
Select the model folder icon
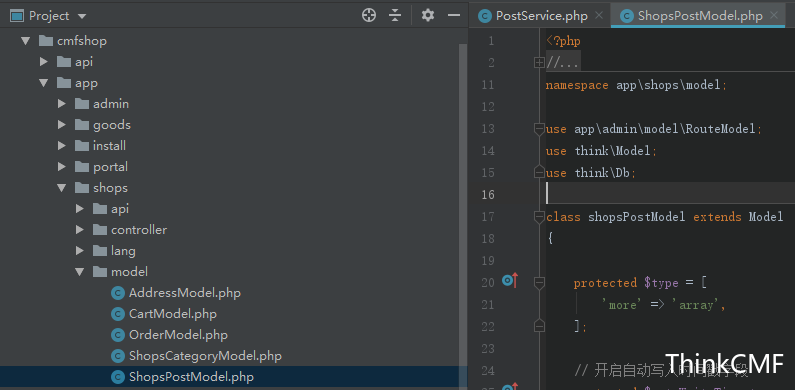[x=100, y=272]
